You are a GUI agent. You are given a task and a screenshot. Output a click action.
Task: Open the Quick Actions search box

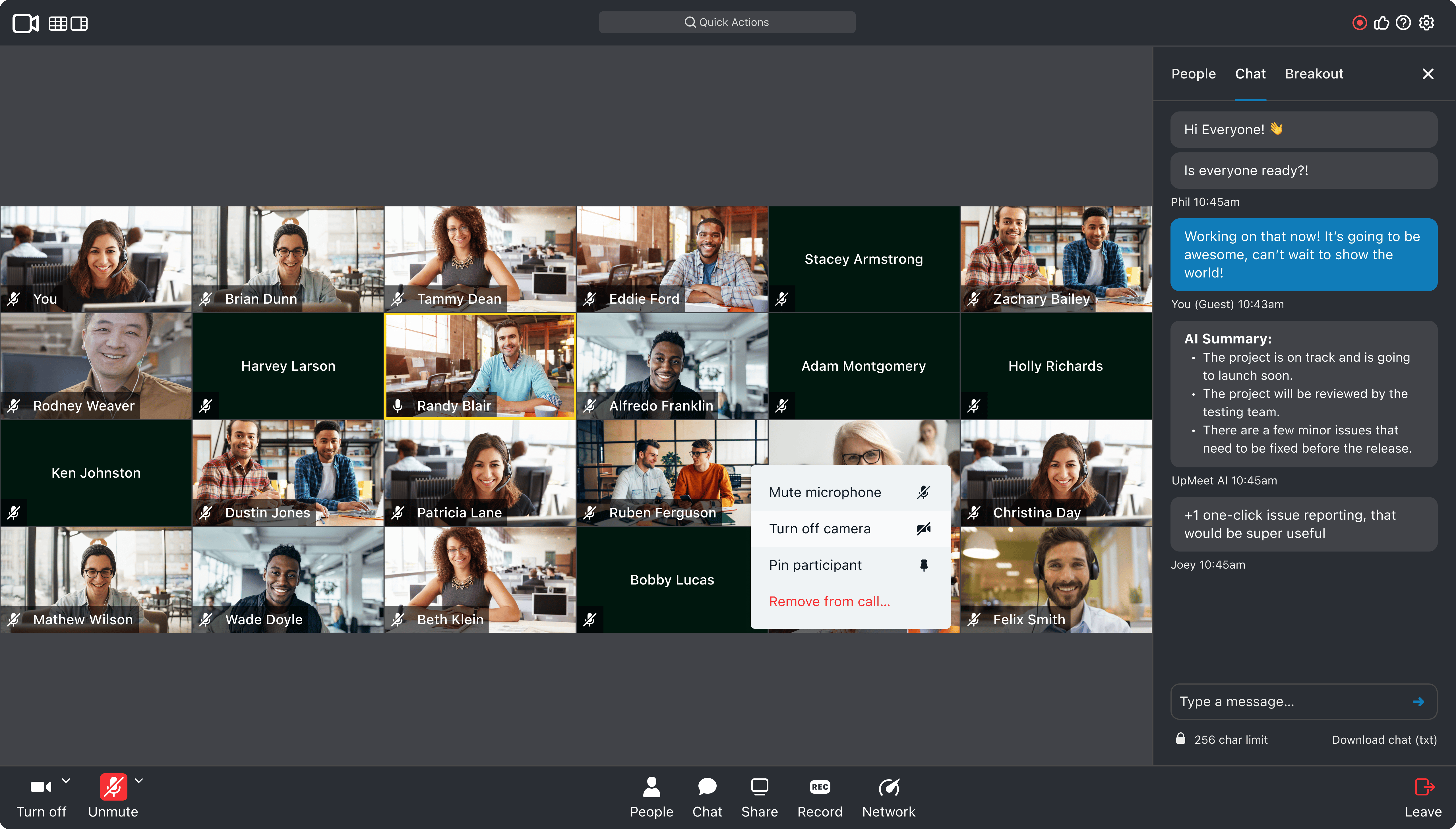(x=727, y=22)
